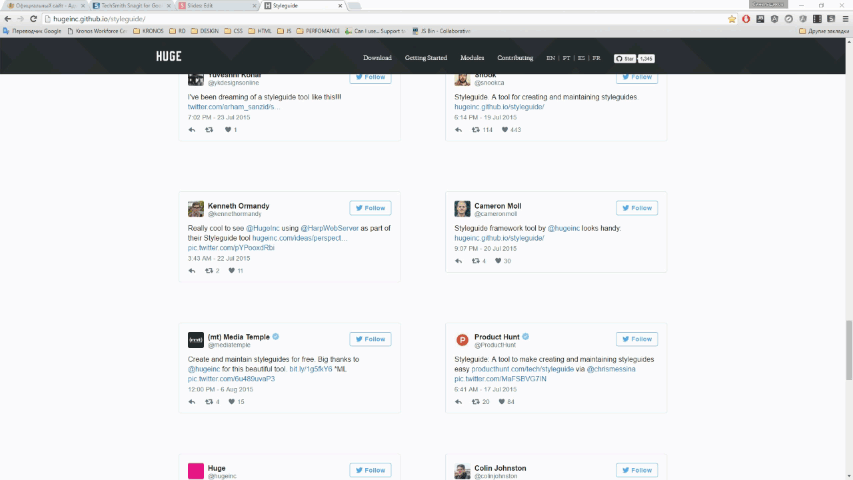Viewport: 853px width, 480px height.
Task: Click the GitHub Star button
Action: tap(625, 58)
